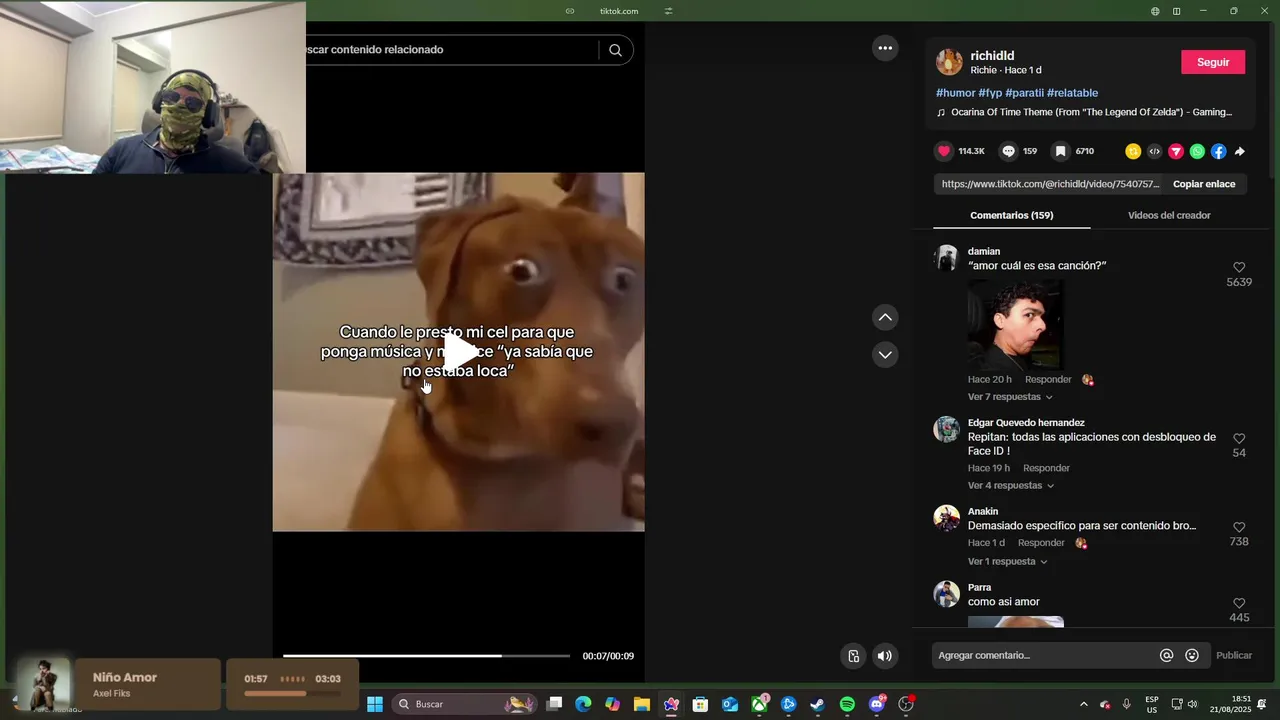Reply to Edgar's comment with Responder

(x=1046, y=468)
